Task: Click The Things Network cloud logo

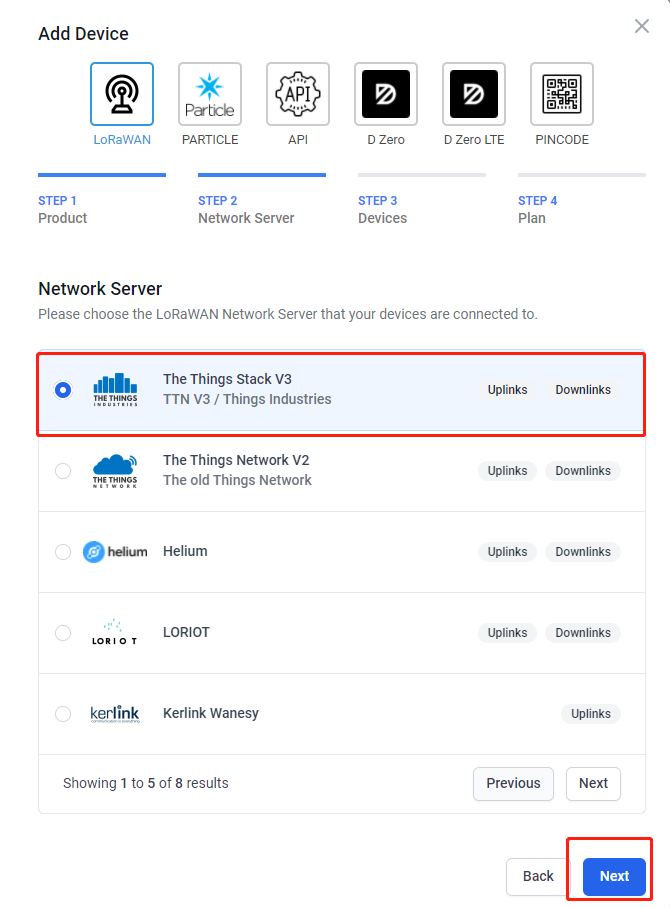Action: coord(115,471)
